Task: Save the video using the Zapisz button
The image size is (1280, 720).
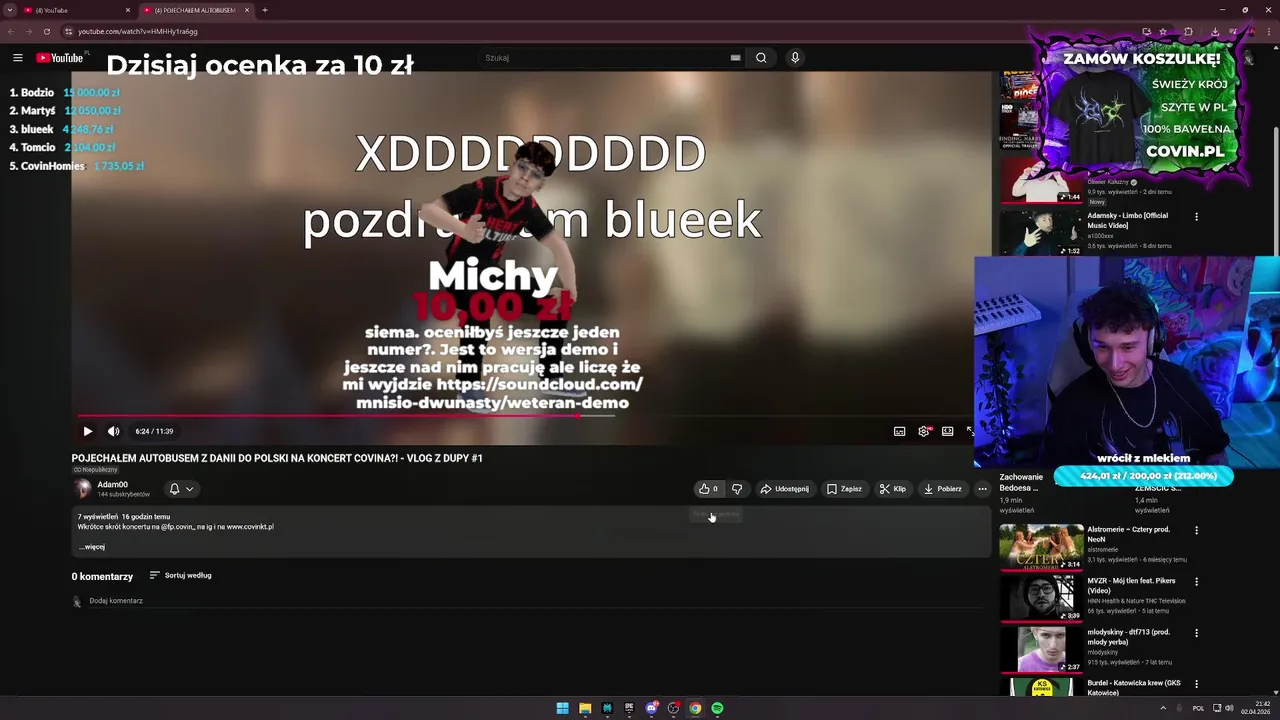Action: coord(844,489)
